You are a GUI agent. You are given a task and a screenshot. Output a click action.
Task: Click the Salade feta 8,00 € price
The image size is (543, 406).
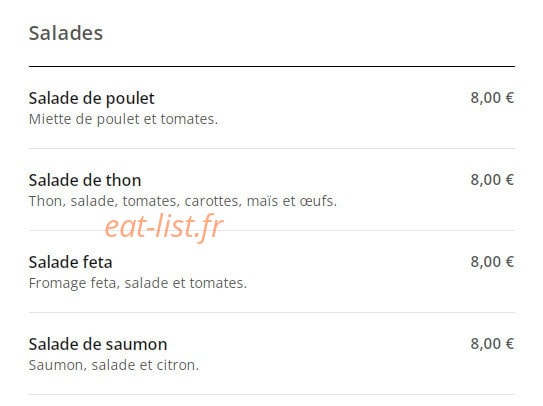[x=492, y=262]
